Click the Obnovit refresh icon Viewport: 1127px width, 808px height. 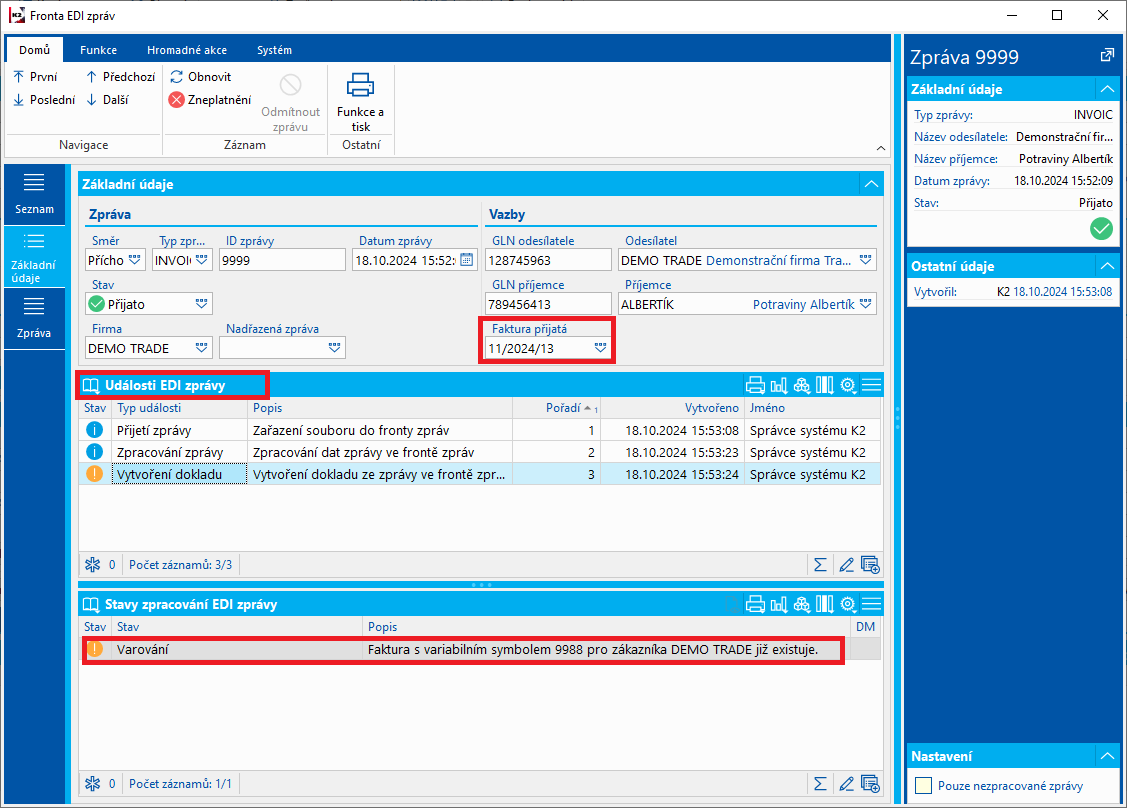coord(177,76)
